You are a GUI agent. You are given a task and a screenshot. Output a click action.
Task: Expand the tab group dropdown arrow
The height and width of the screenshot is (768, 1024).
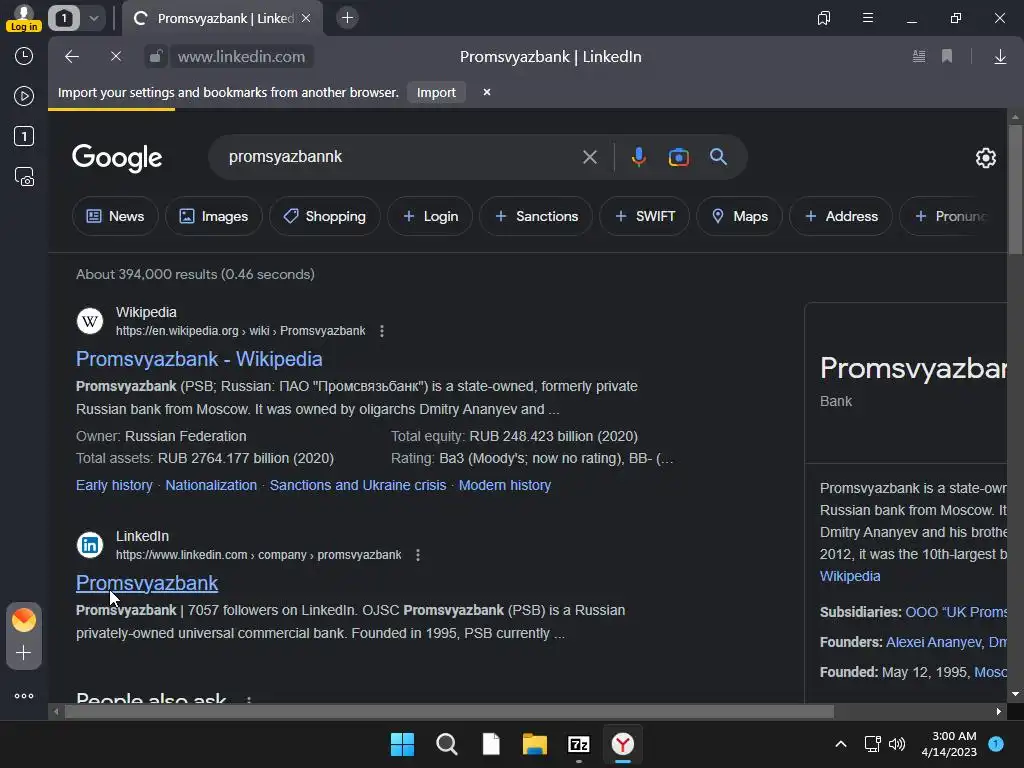coord(93,18)
